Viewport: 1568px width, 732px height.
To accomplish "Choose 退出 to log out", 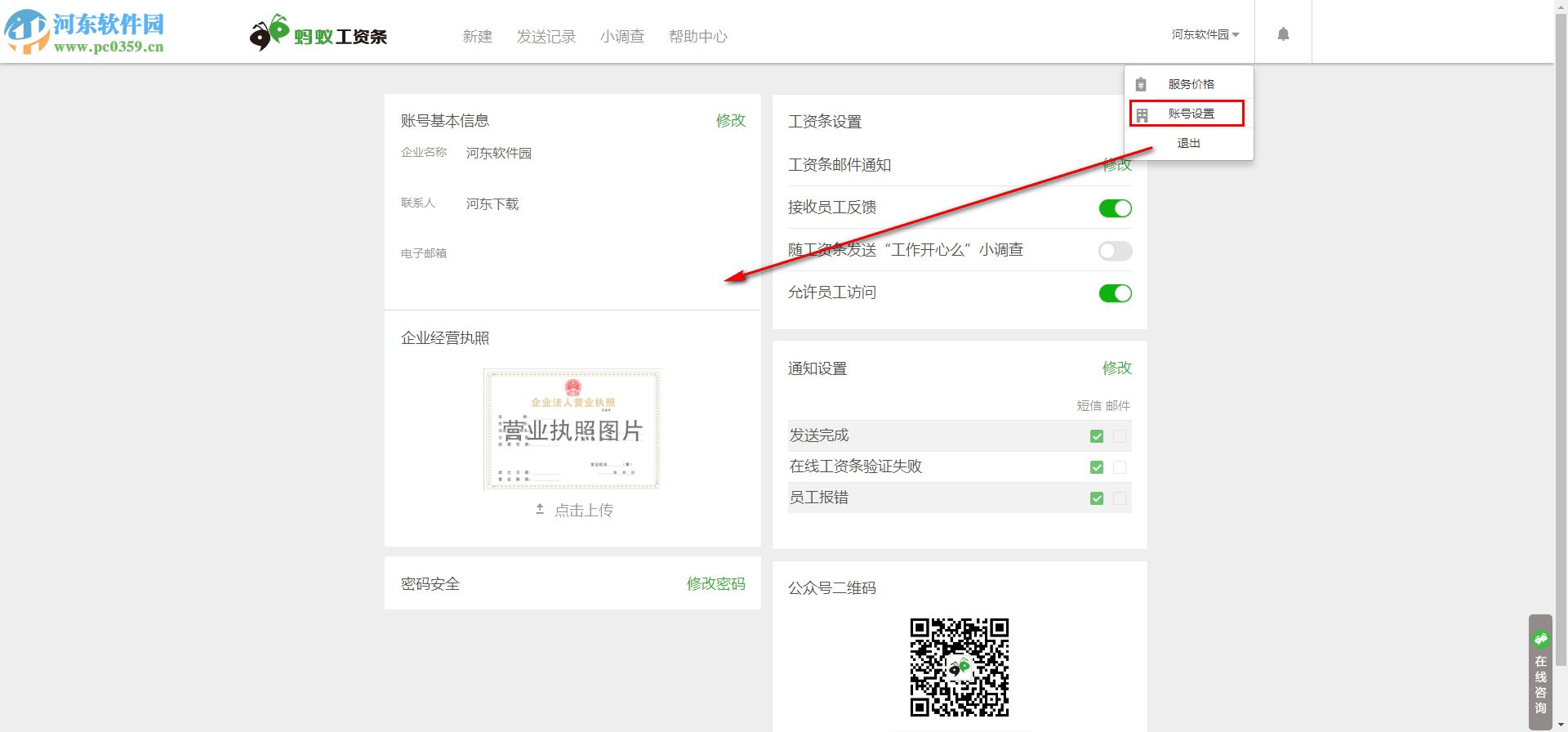I will coord(1189,143).
